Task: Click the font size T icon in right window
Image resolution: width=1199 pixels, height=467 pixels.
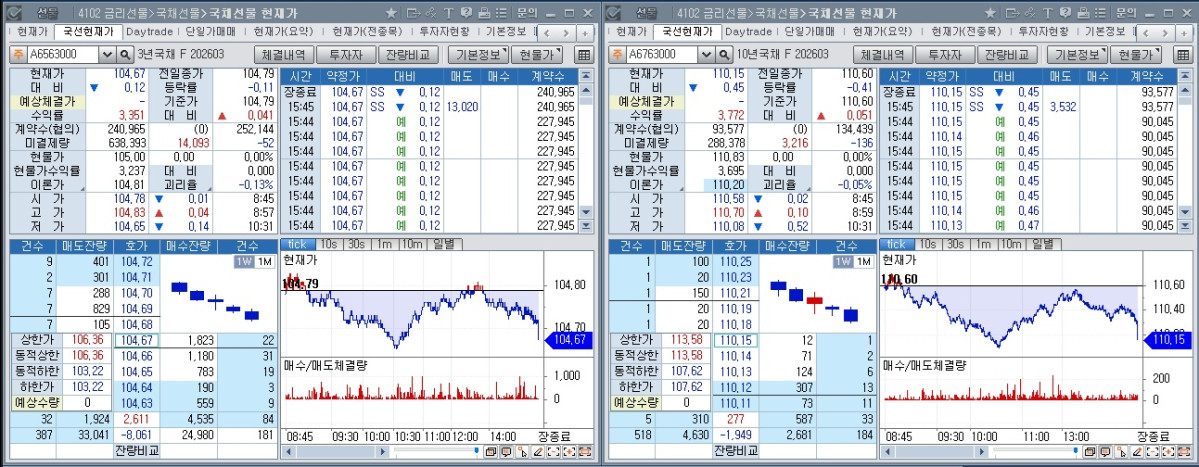Action: pyautogui.click(x=1049, y=13)
